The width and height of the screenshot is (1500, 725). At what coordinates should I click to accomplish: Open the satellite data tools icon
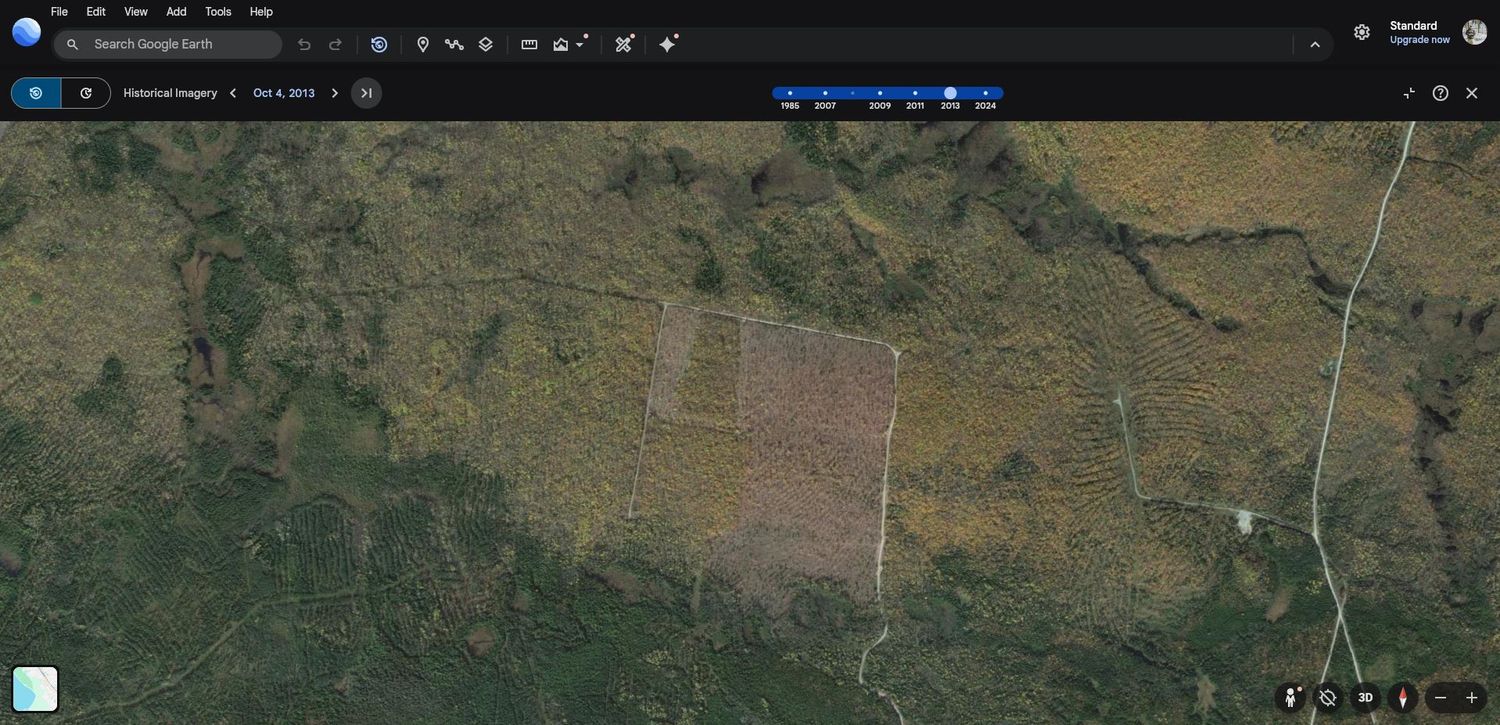[x=624, y=44]
